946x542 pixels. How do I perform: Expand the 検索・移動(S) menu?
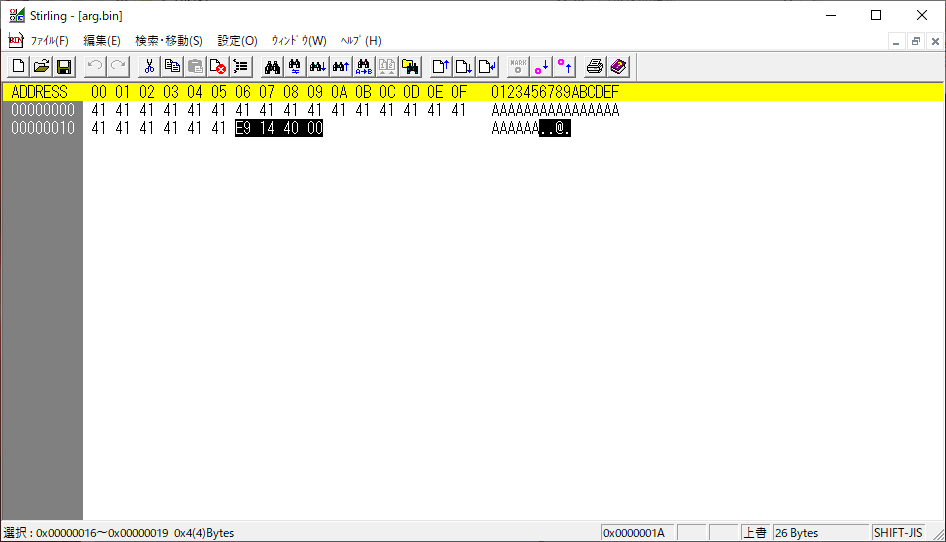click(168, 41)
